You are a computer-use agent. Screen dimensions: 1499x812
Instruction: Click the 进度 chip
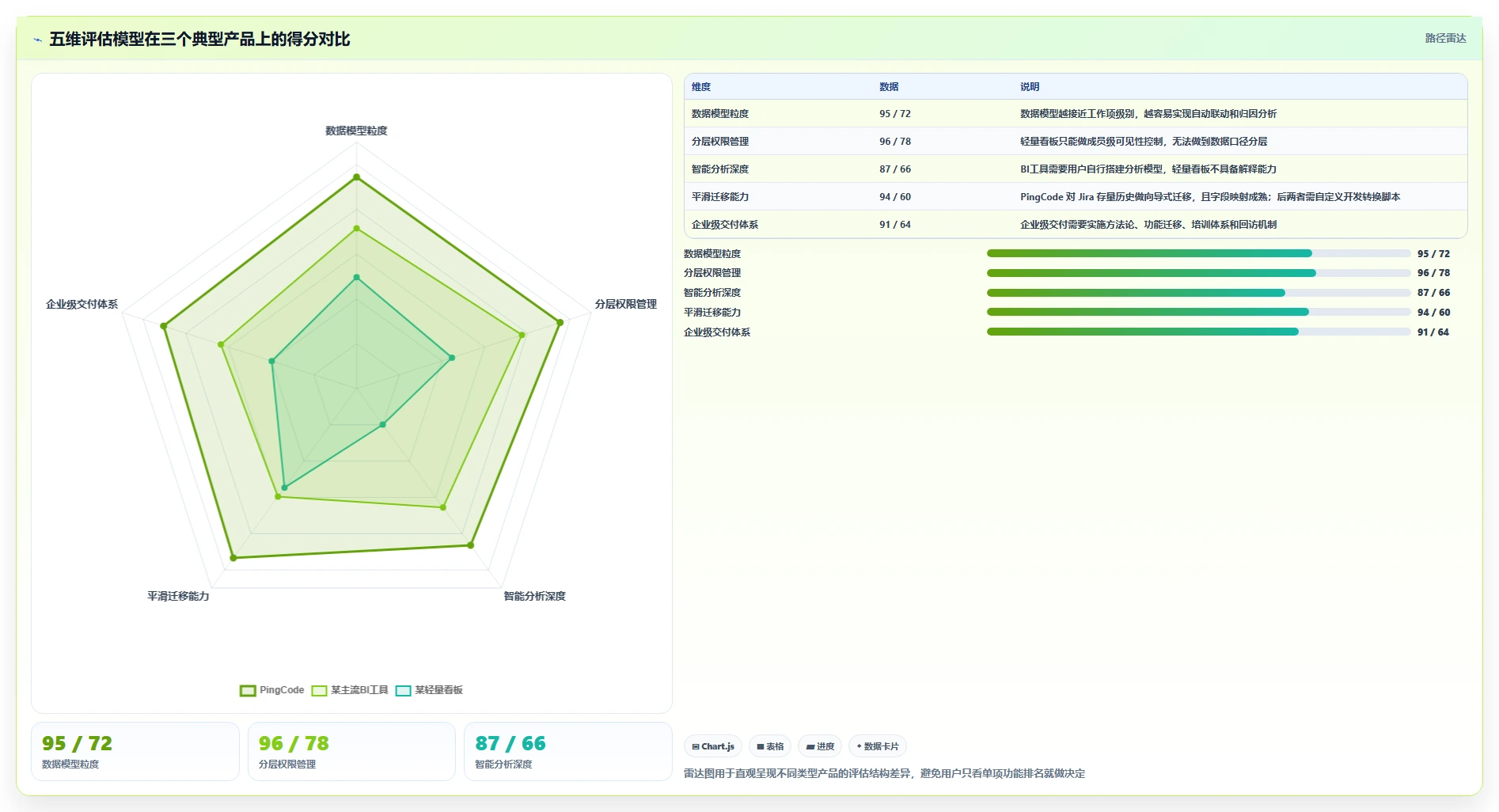point(820,746)
